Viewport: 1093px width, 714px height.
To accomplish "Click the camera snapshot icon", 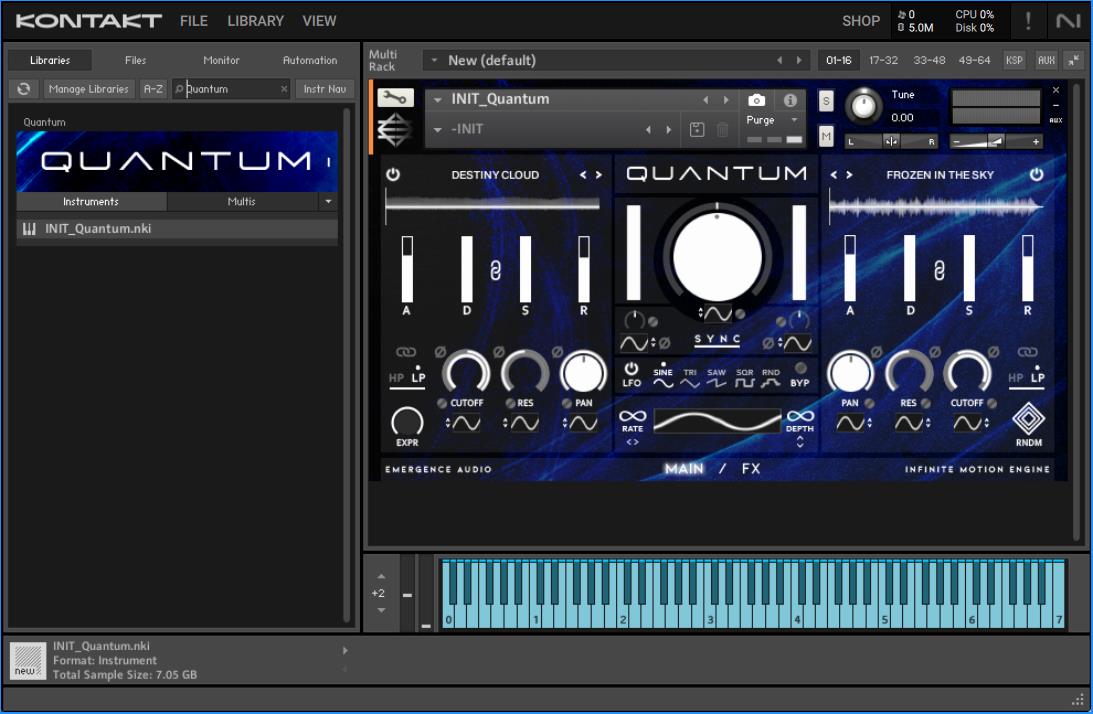I will (757, 100).
